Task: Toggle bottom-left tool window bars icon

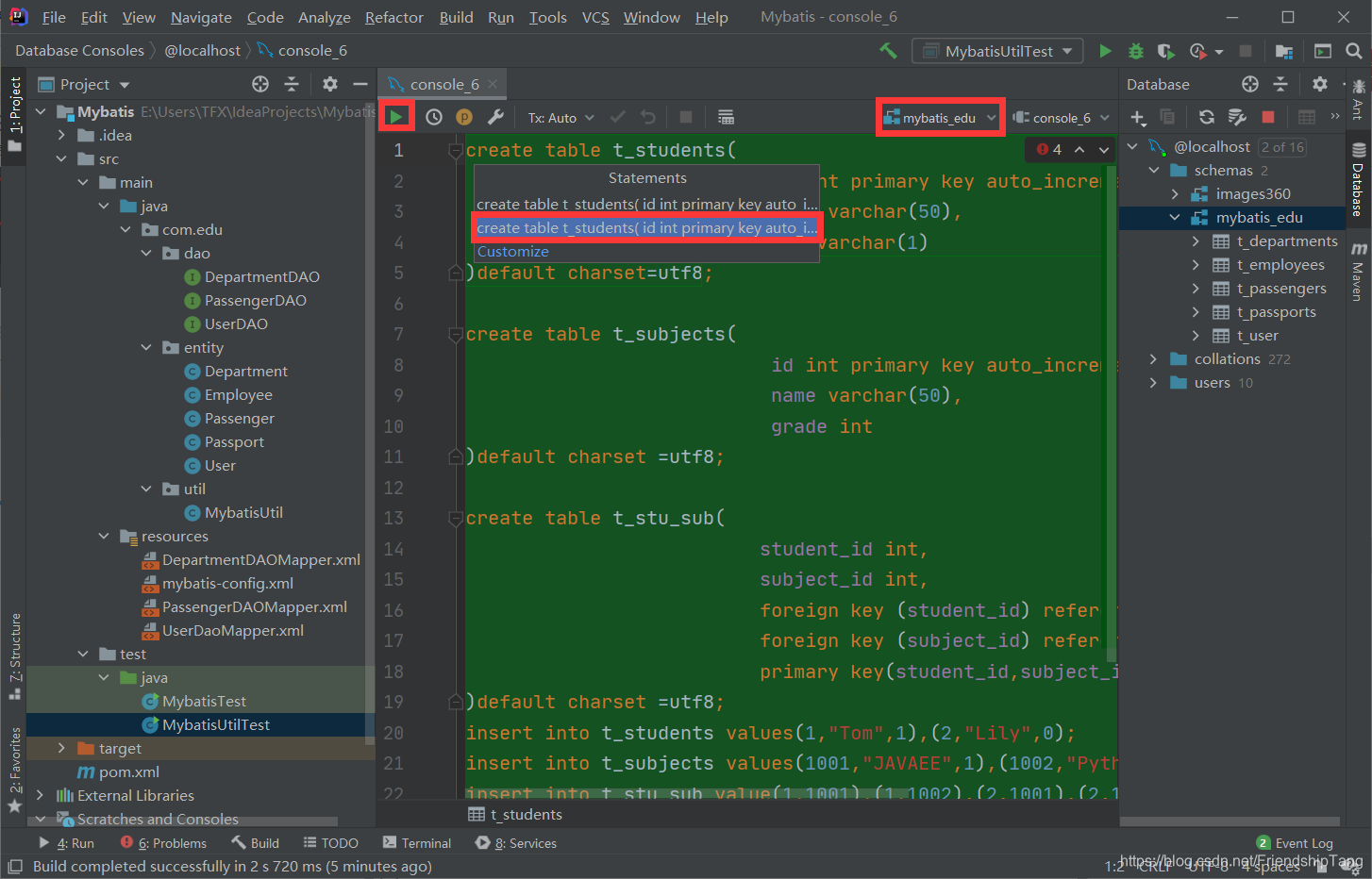Action: (x=15, y=866)
